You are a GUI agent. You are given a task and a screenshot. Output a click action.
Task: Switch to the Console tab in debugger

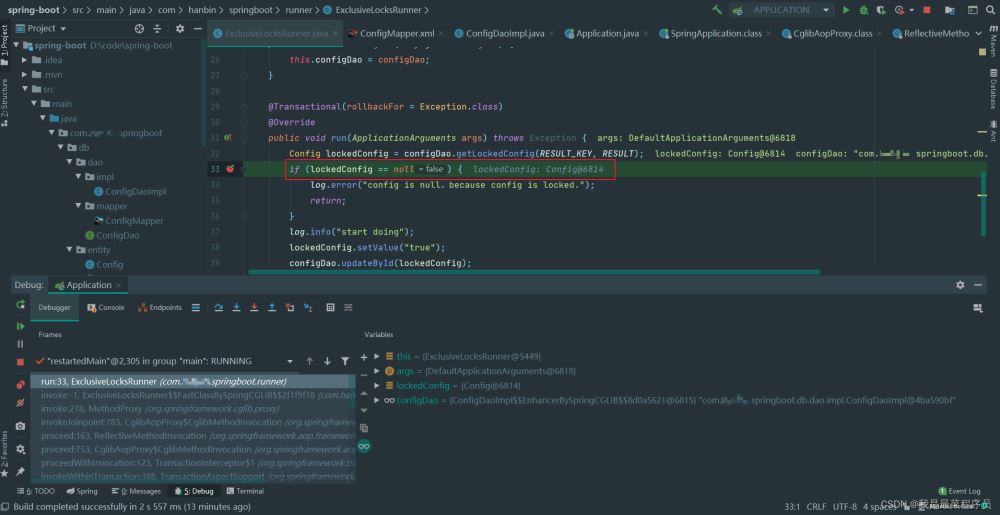[x=106, y=307]
